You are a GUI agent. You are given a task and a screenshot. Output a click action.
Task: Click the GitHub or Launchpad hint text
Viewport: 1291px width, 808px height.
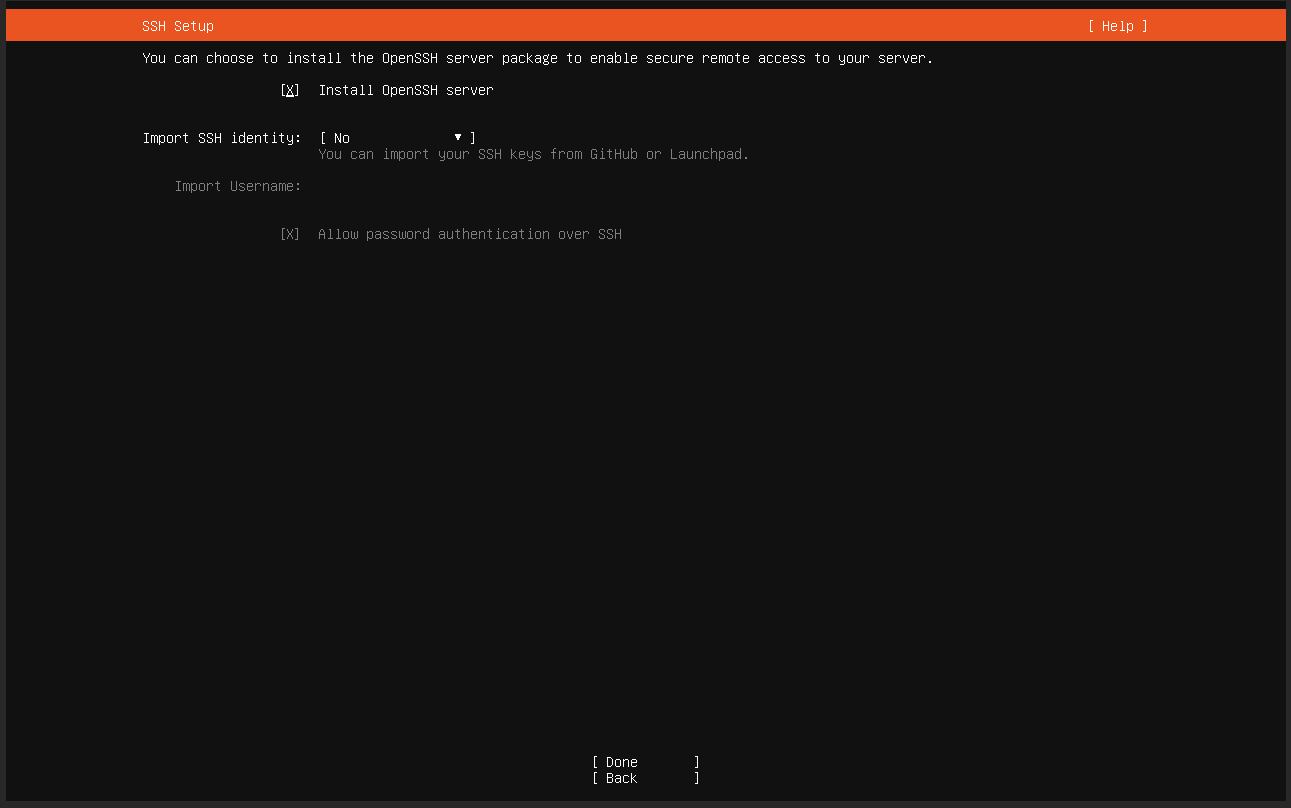point(533,154)
